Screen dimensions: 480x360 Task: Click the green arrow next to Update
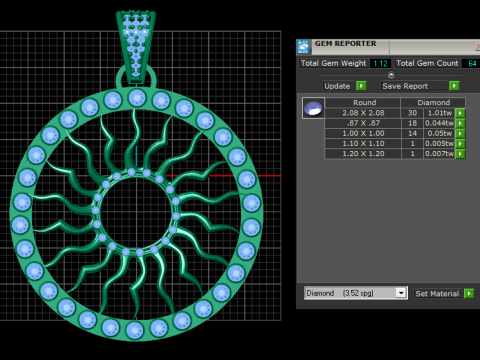361,86
